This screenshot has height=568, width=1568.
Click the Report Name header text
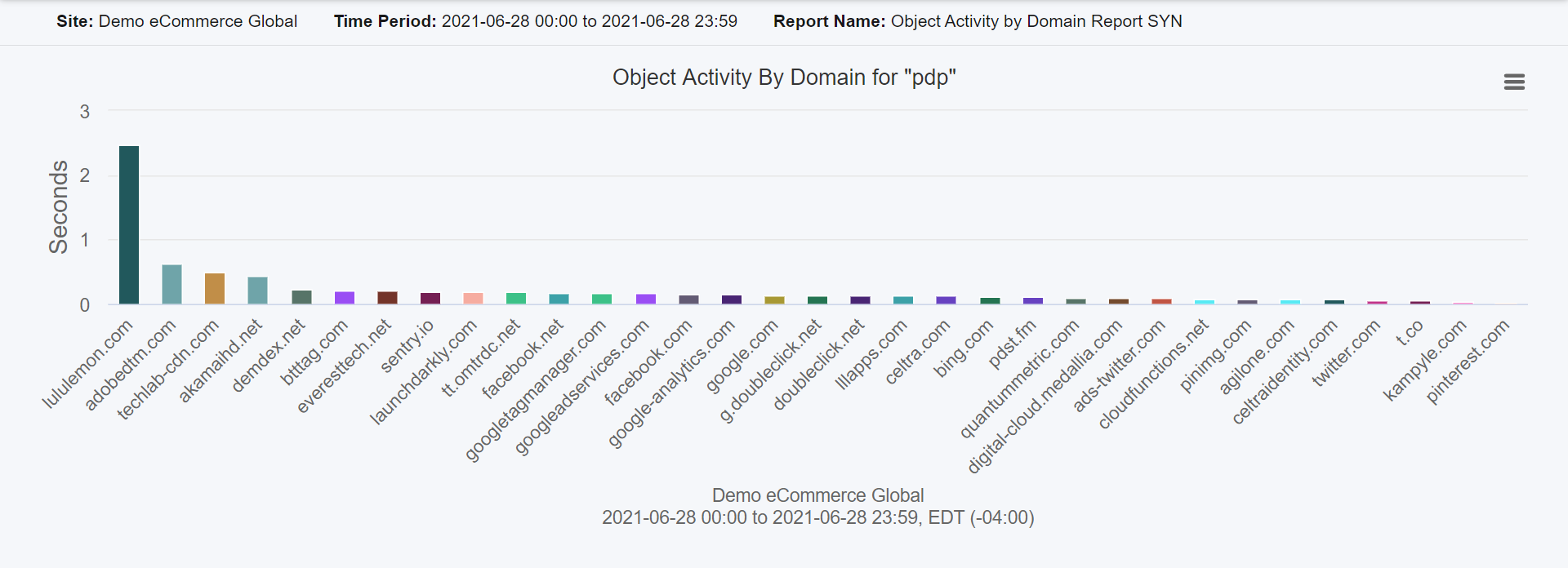978,21
